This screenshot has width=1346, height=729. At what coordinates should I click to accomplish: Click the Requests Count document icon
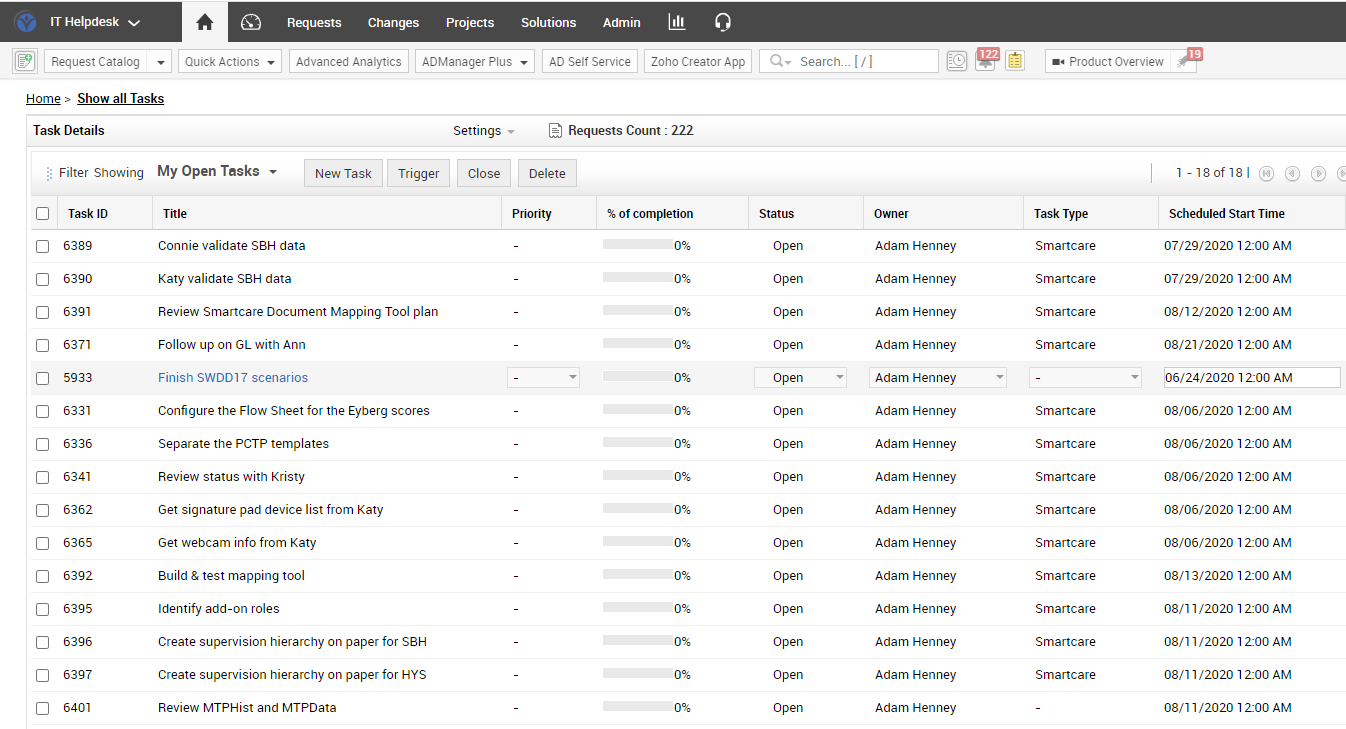pos(556,130)
